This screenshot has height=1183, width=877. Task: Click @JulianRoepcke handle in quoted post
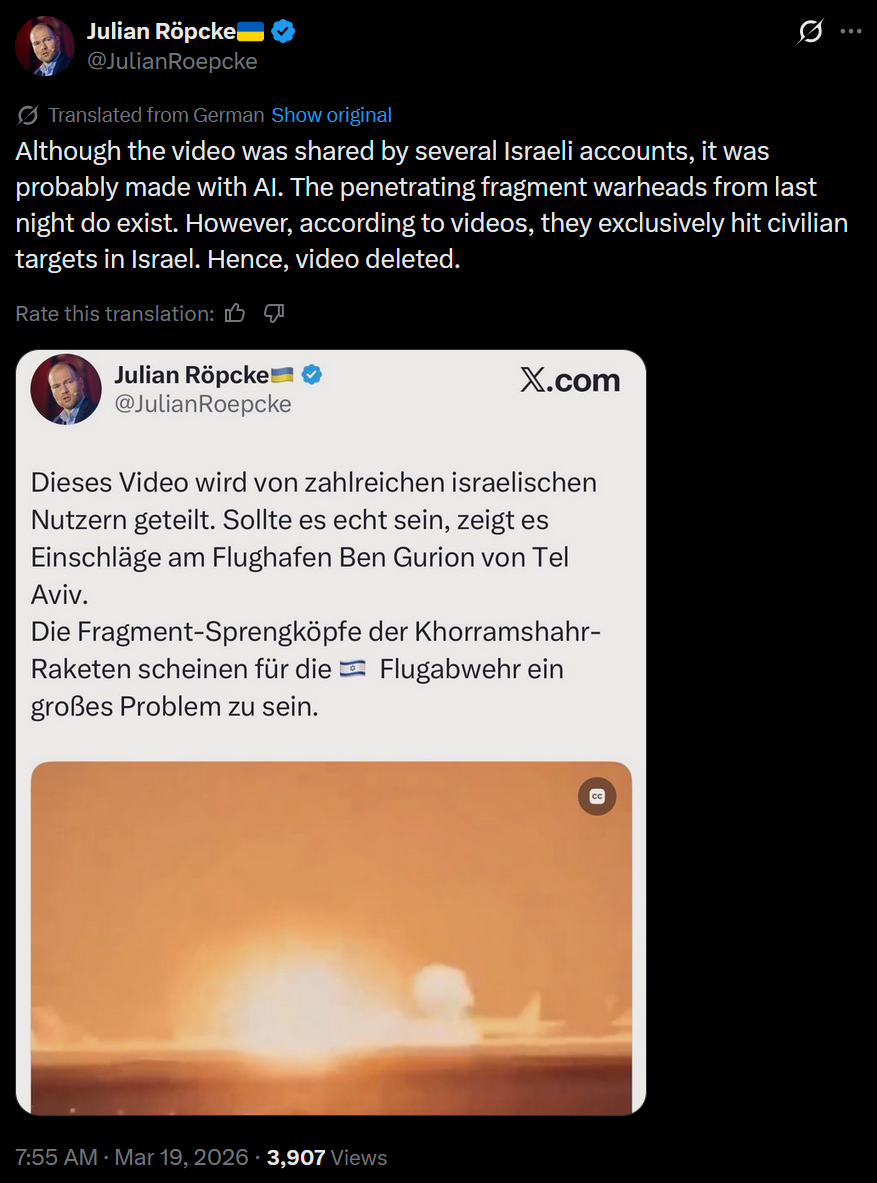202,404
